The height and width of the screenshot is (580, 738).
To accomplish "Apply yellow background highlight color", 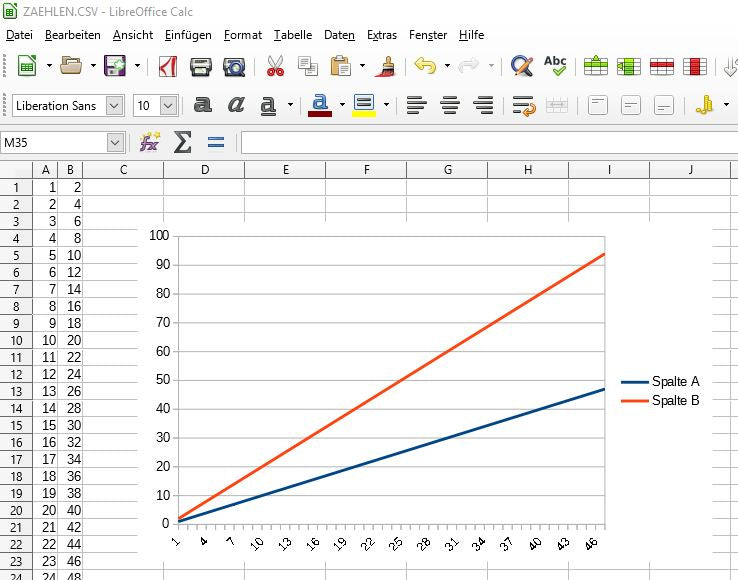I will 364,105.
